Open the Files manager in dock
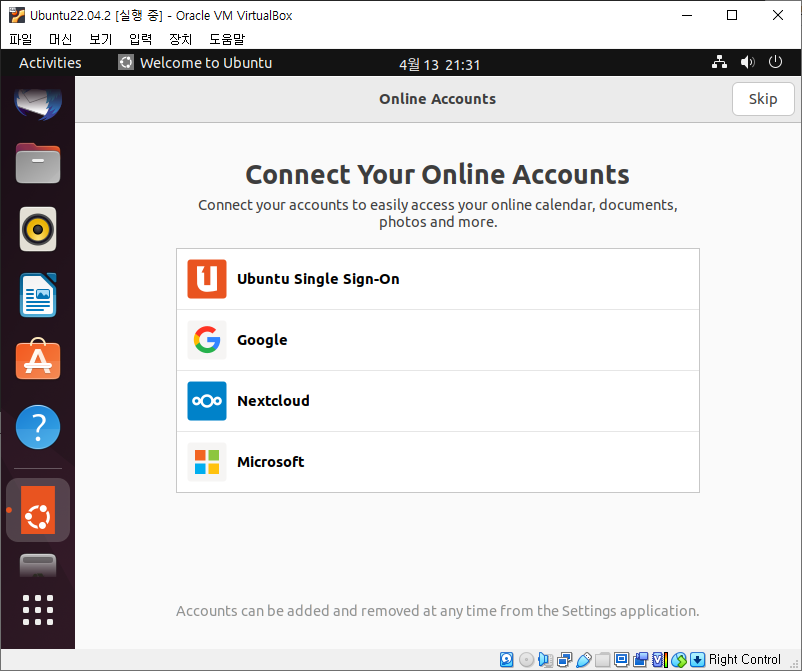 click(x=38, y=163)
